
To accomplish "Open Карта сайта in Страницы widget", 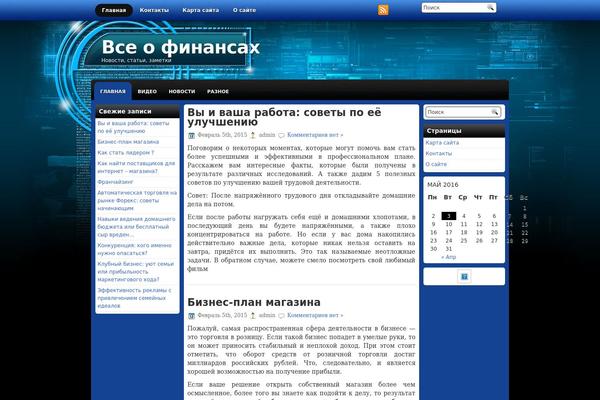I will pyautogui.click(x=442, y=142).
